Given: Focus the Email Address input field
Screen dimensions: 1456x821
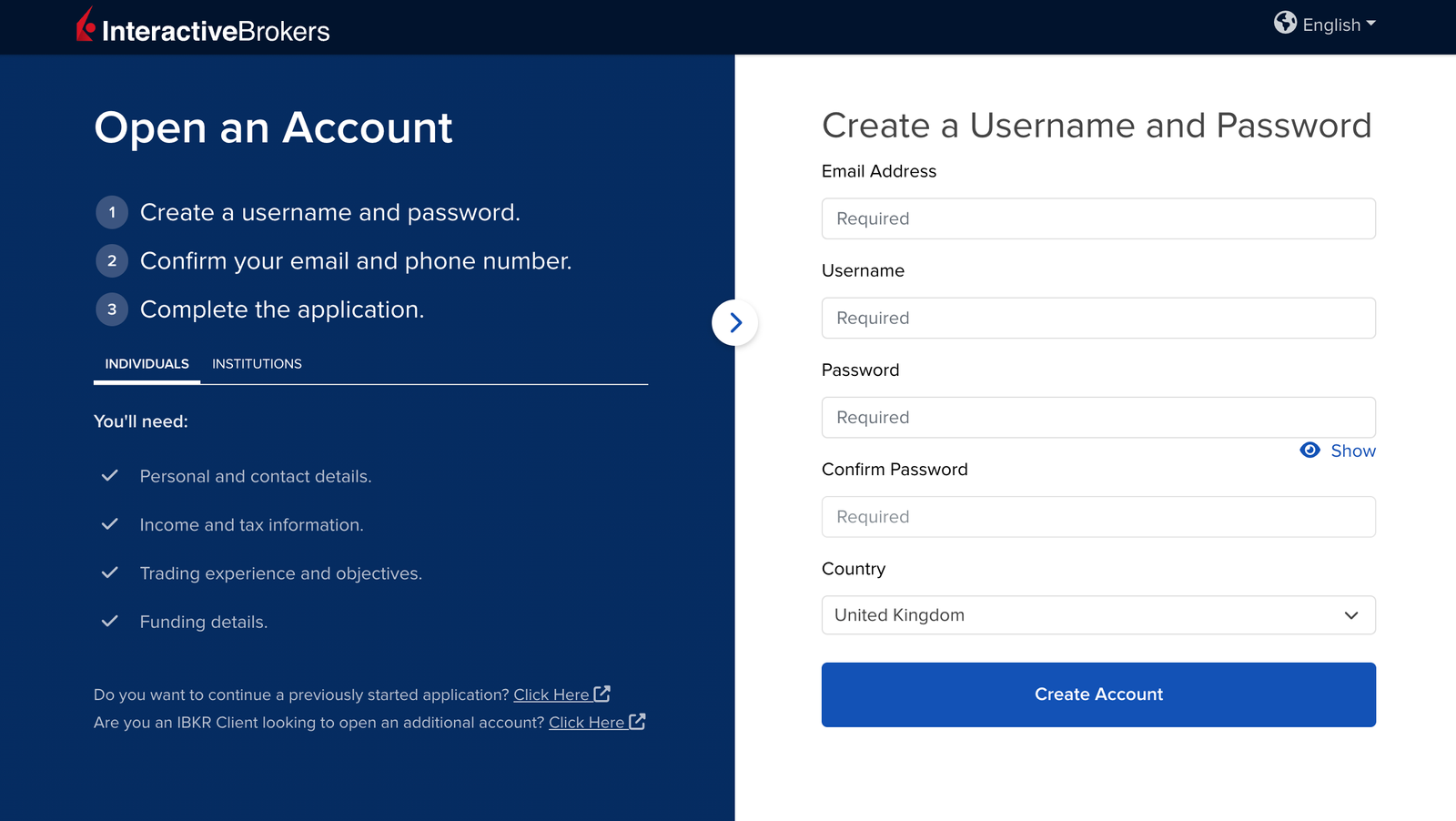Looking at the screenshot, I should pos(1097,218).
